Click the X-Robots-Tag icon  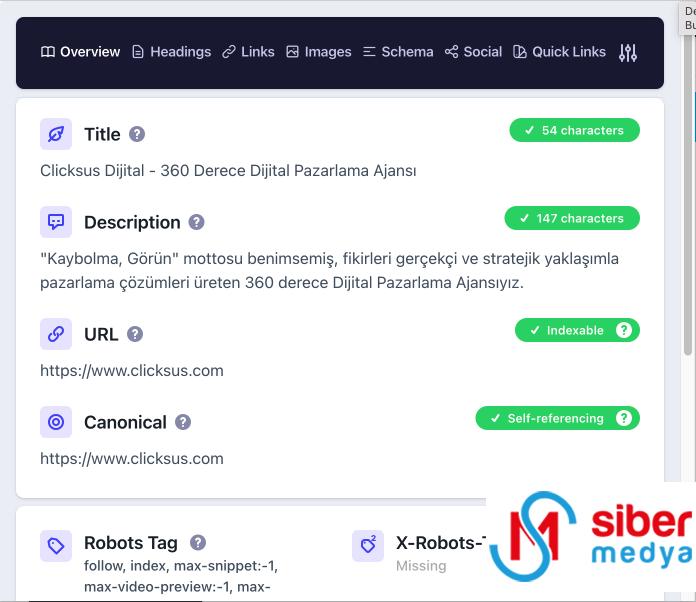click(x=368, y=546)
